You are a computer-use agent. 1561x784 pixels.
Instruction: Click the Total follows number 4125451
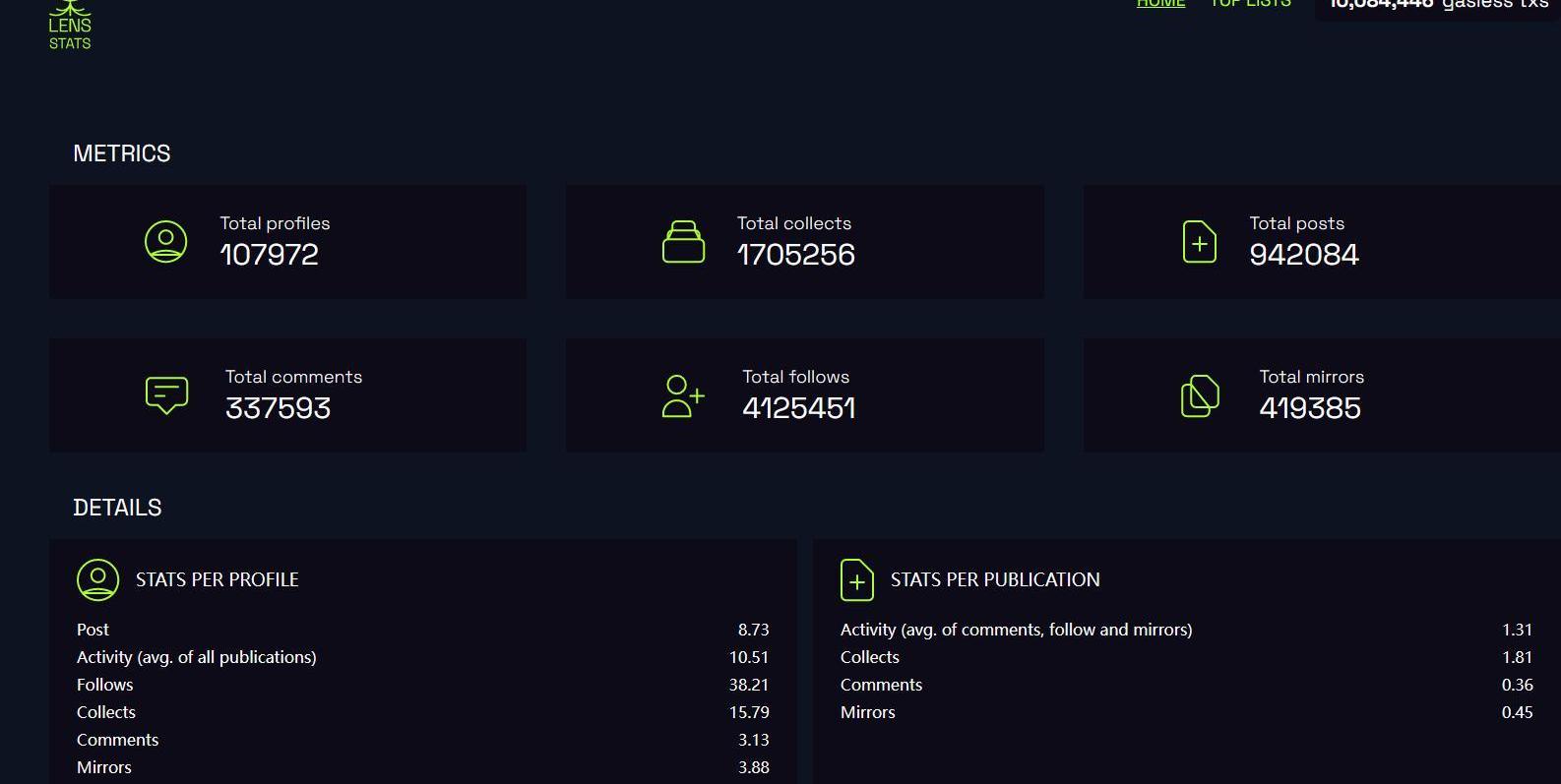click(x=798, y=408)
